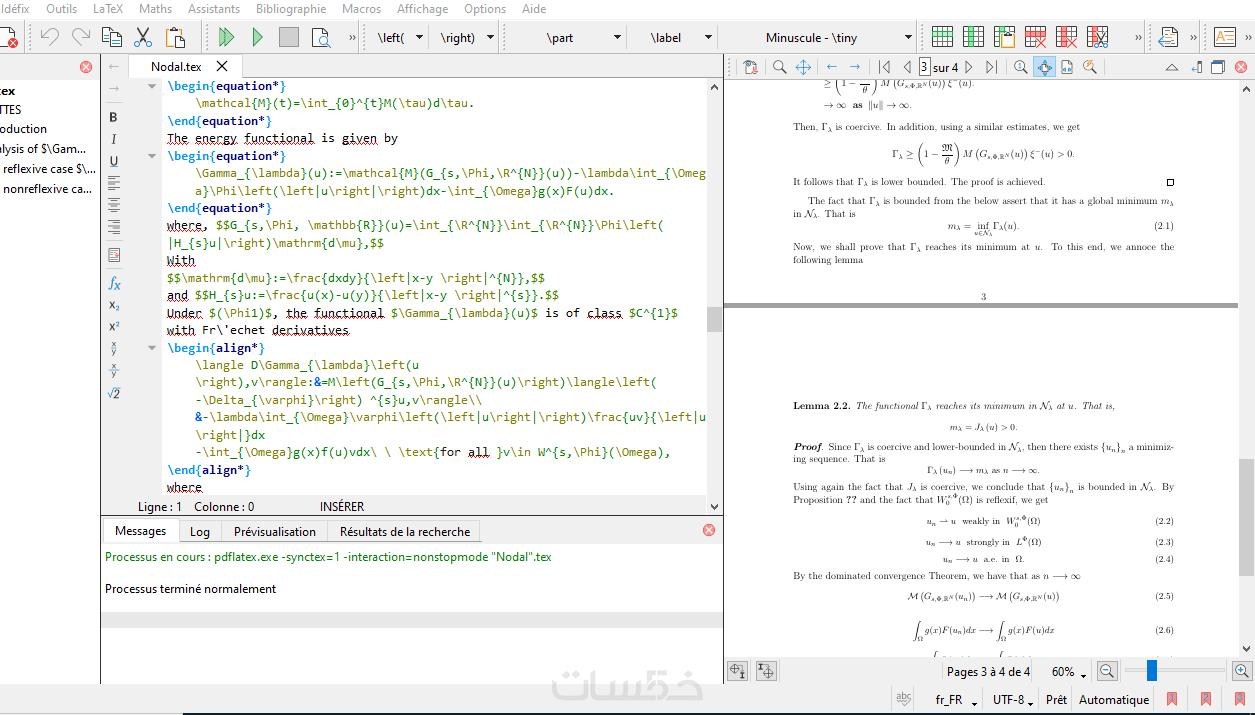Run Build & View double-arrow icon

coord(226,38)
